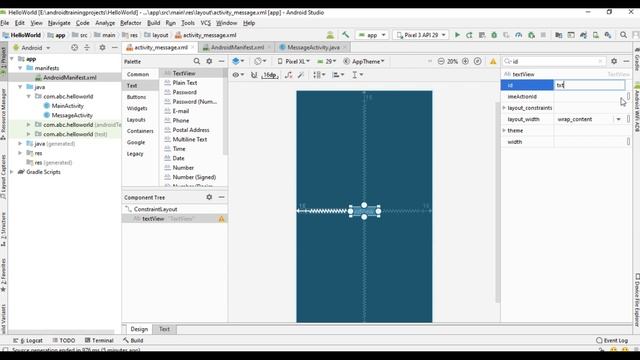The height and width of the screenshot is (360, 640).
Task: Click the Debug app bug icon
Action: click(494, 35)
